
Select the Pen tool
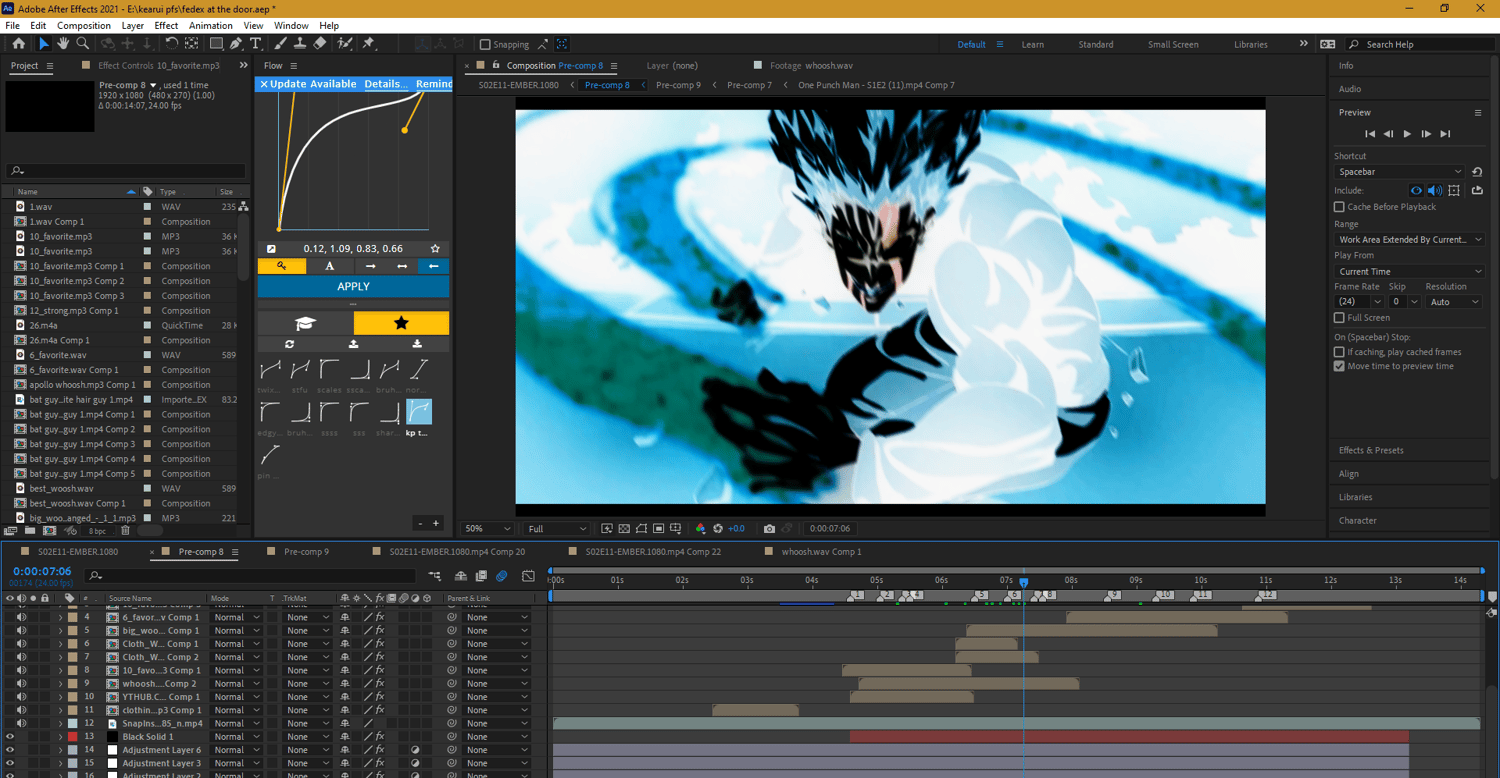pos(236,44)
